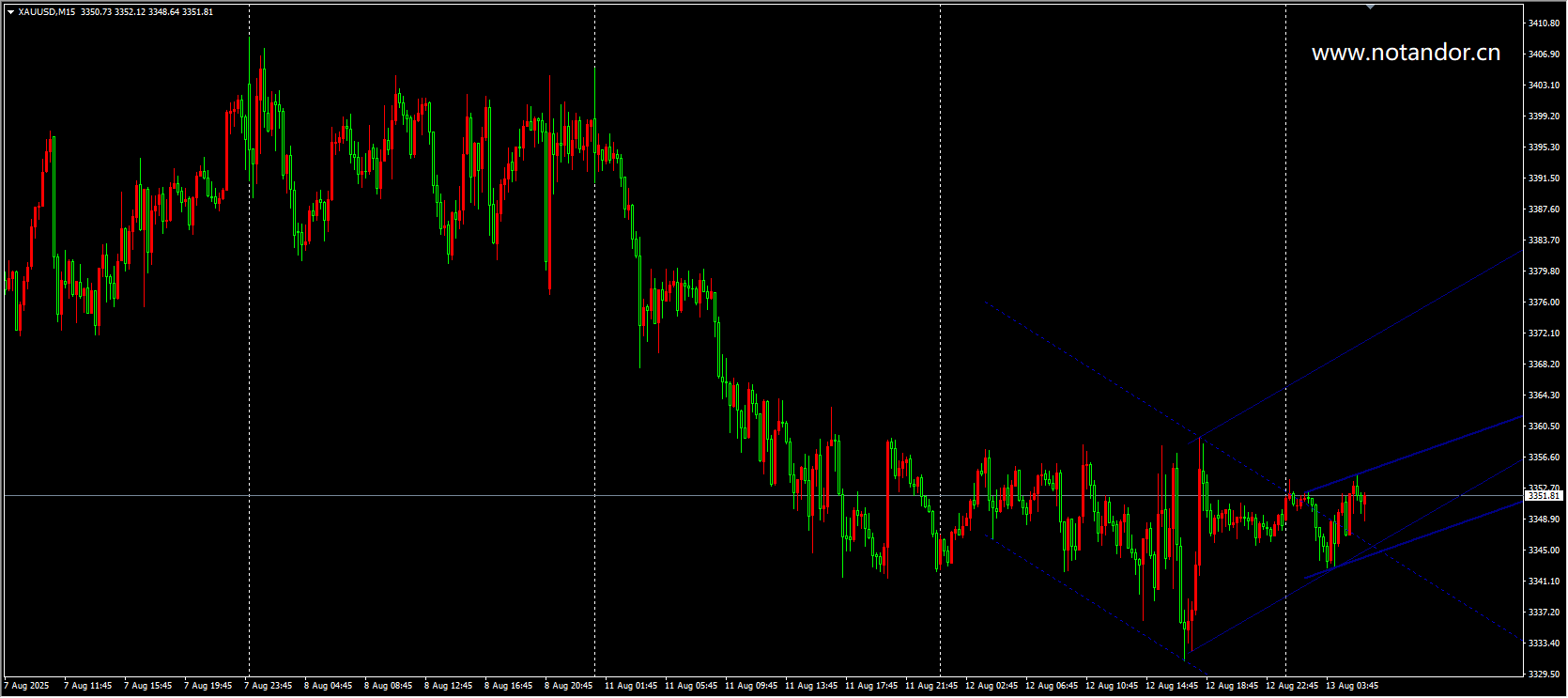The height and width of the screenshot is (698, 1568).
Task: Click the 3348.90 price axis label
Action: (1544, 520)
